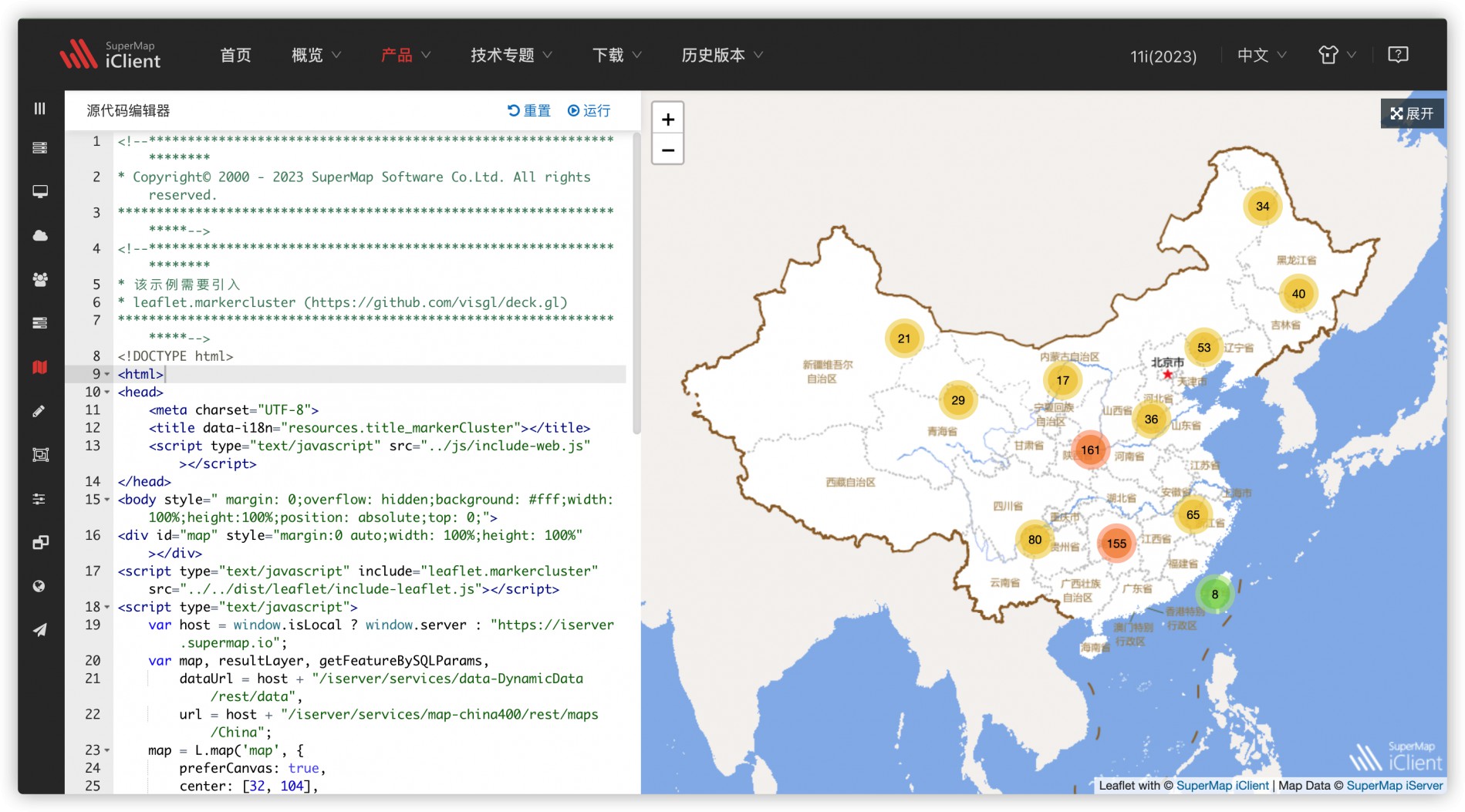The width and height of the screenshot is (1465, 812).
Task: Fold the body tag at line 15
Action: [107, 500]
